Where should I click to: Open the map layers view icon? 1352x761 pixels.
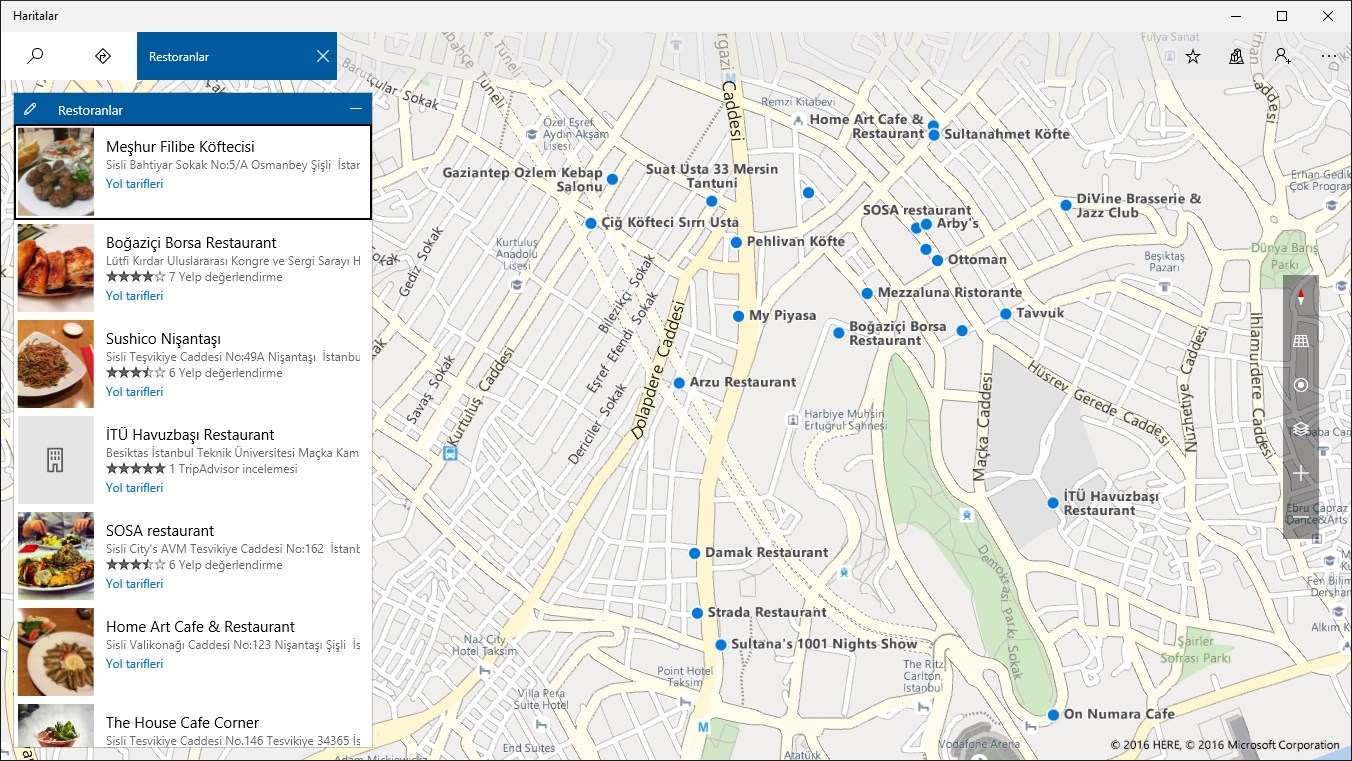pyautogui.click(x=1301, y=429)
